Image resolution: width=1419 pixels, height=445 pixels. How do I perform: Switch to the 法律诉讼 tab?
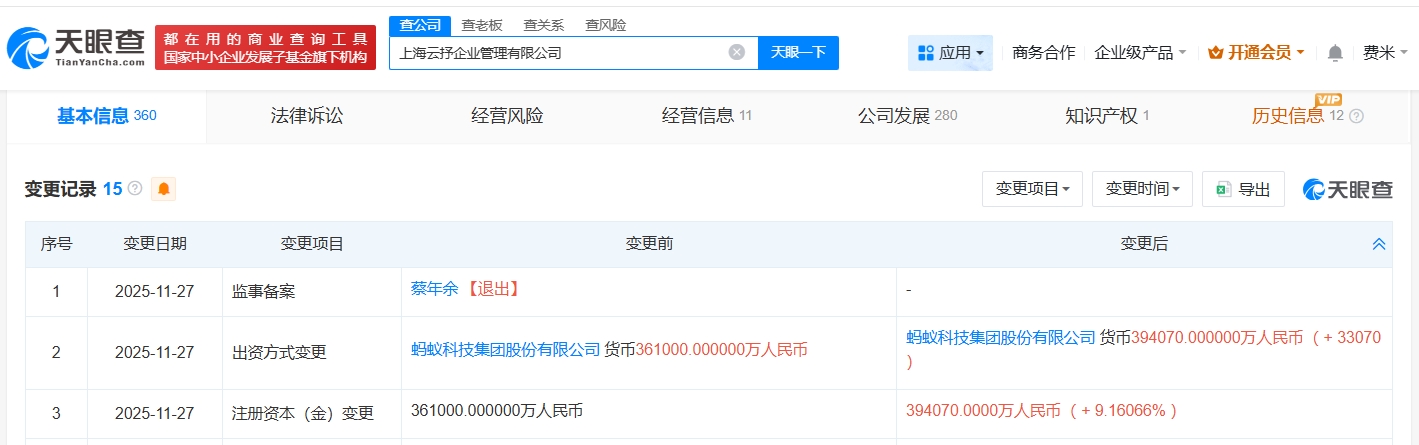coord(307,116)
